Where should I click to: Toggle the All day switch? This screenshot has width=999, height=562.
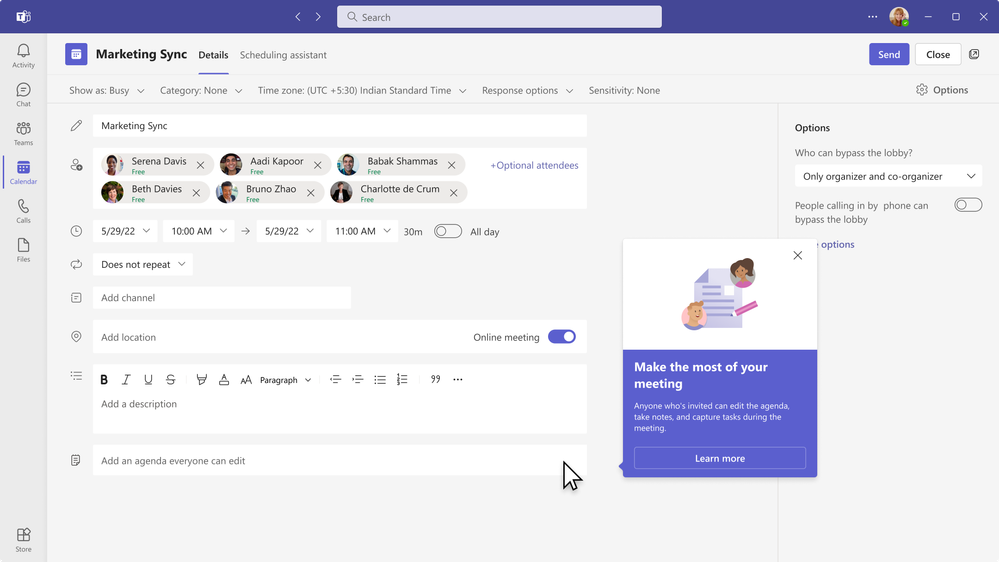(448, 231)
